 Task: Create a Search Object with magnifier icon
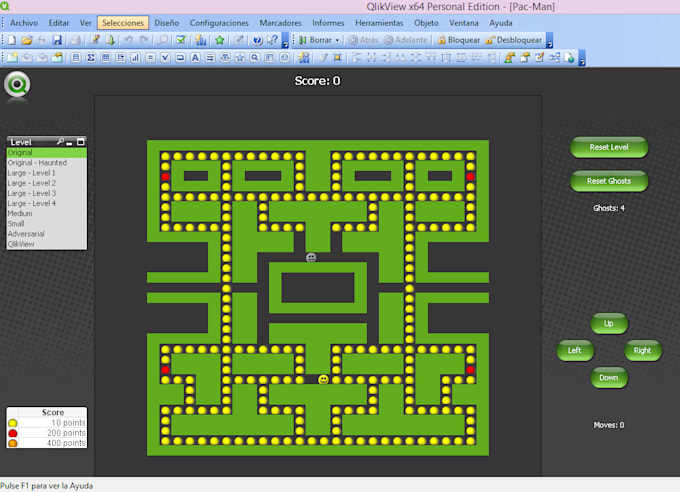tap(255, 57)
